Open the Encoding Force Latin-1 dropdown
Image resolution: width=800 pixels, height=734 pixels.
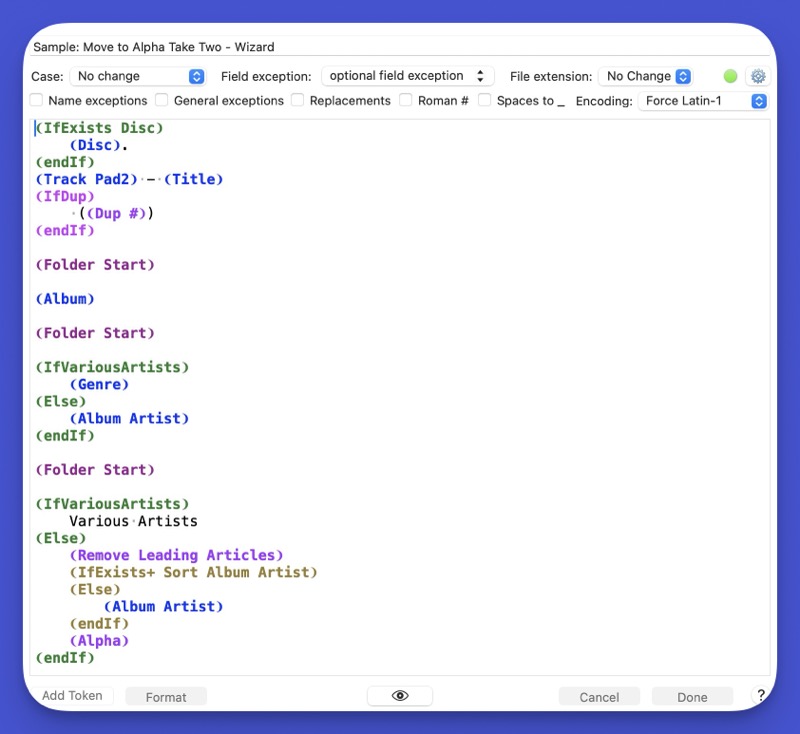point(703,101)
